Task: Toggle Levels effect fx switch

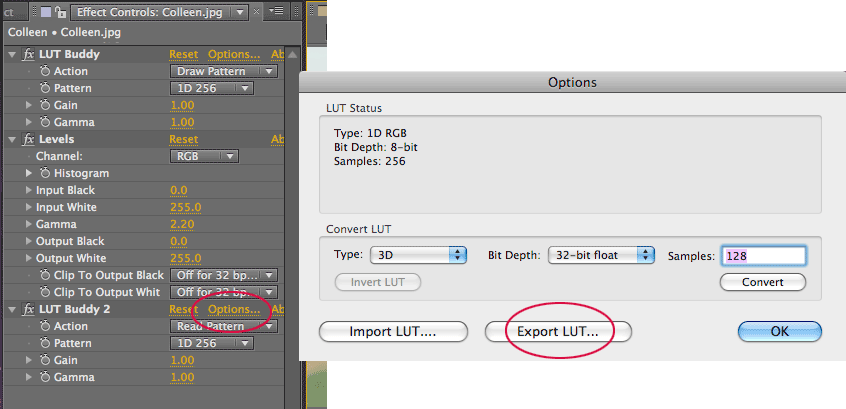Action: pos(28,139)
